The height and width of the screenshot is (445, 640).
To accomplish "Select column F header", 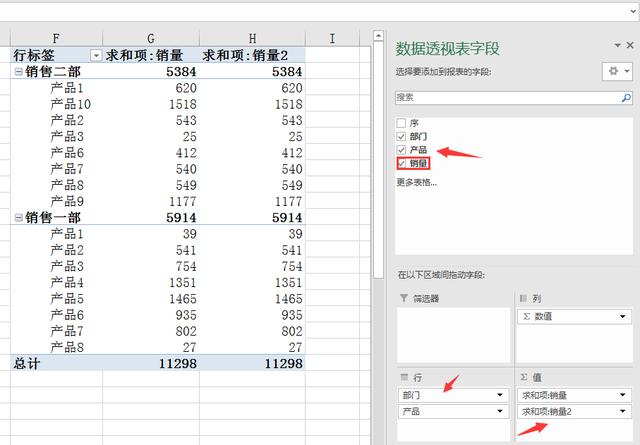I will [56, 38].
